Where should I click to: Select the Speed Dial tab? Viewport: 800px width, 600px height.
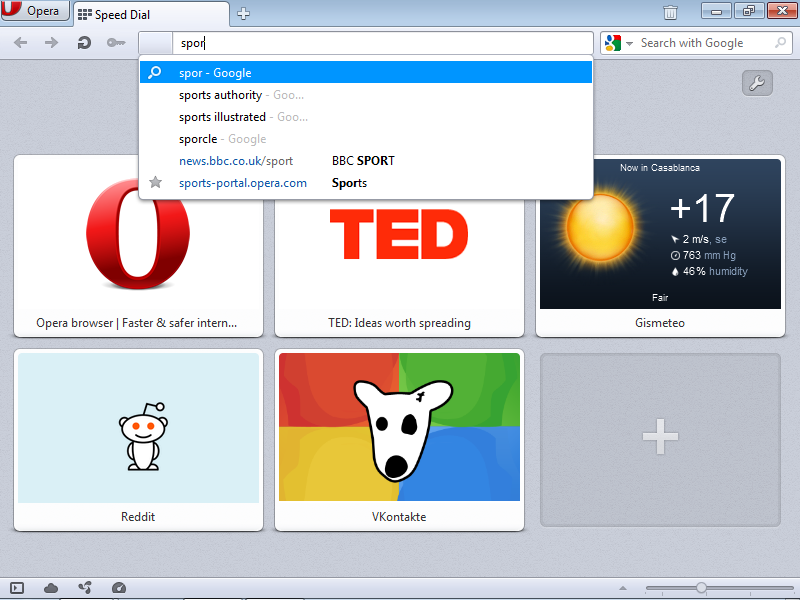pyautogui.click(x=151, y=14)
